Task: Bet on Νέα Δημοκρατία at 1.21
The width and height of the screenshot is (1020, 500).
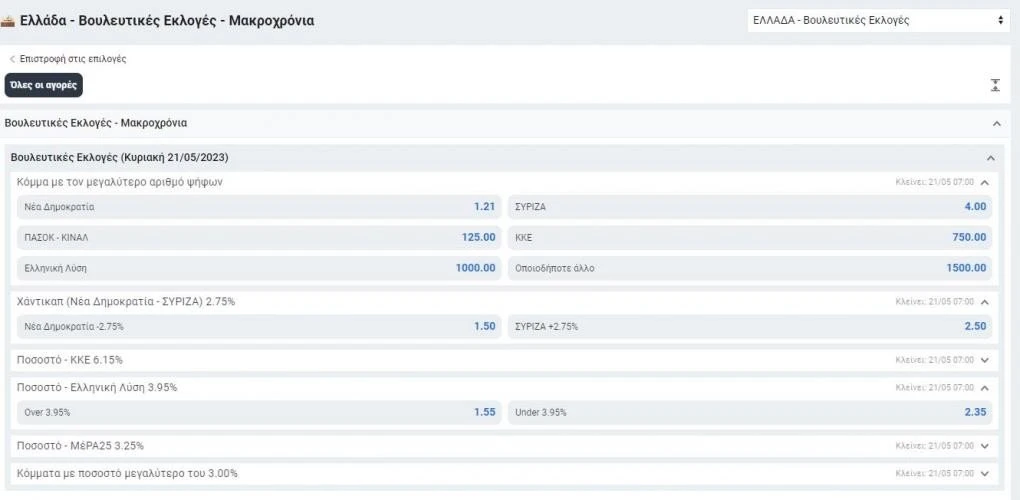Action: click(x=259, y=207)
